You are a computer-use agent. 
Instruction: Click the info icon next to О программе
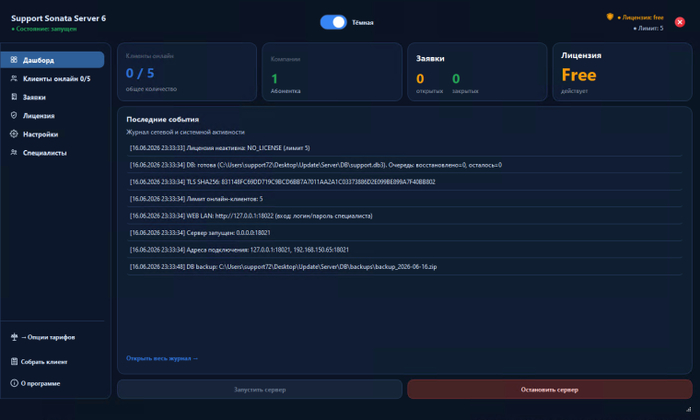[14, 383]
